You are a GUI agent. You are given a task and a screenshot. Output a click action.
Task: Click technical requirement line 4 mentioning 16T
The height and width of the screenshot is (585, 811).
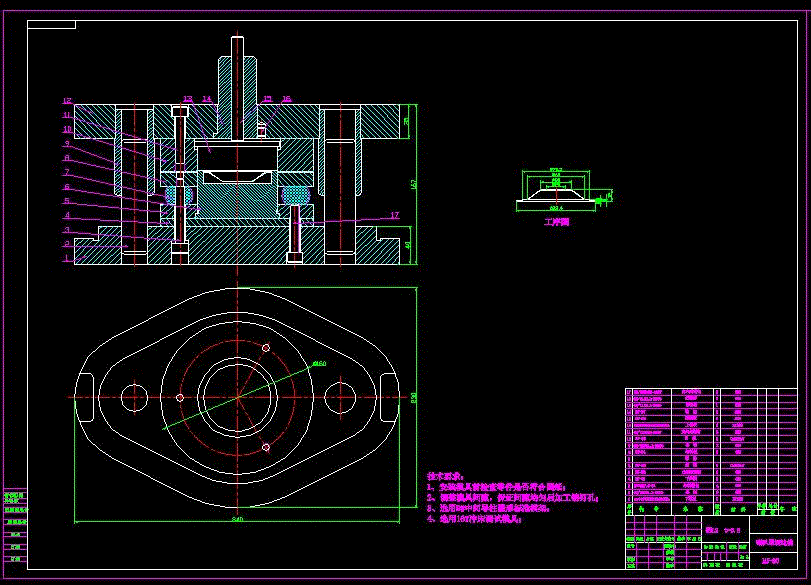(x=475, y=519)
